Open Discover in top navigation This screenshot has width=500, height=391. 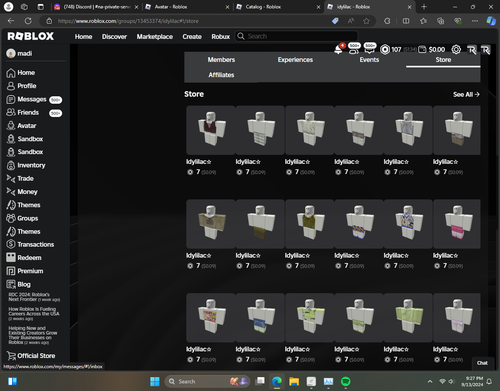point(114,37)
